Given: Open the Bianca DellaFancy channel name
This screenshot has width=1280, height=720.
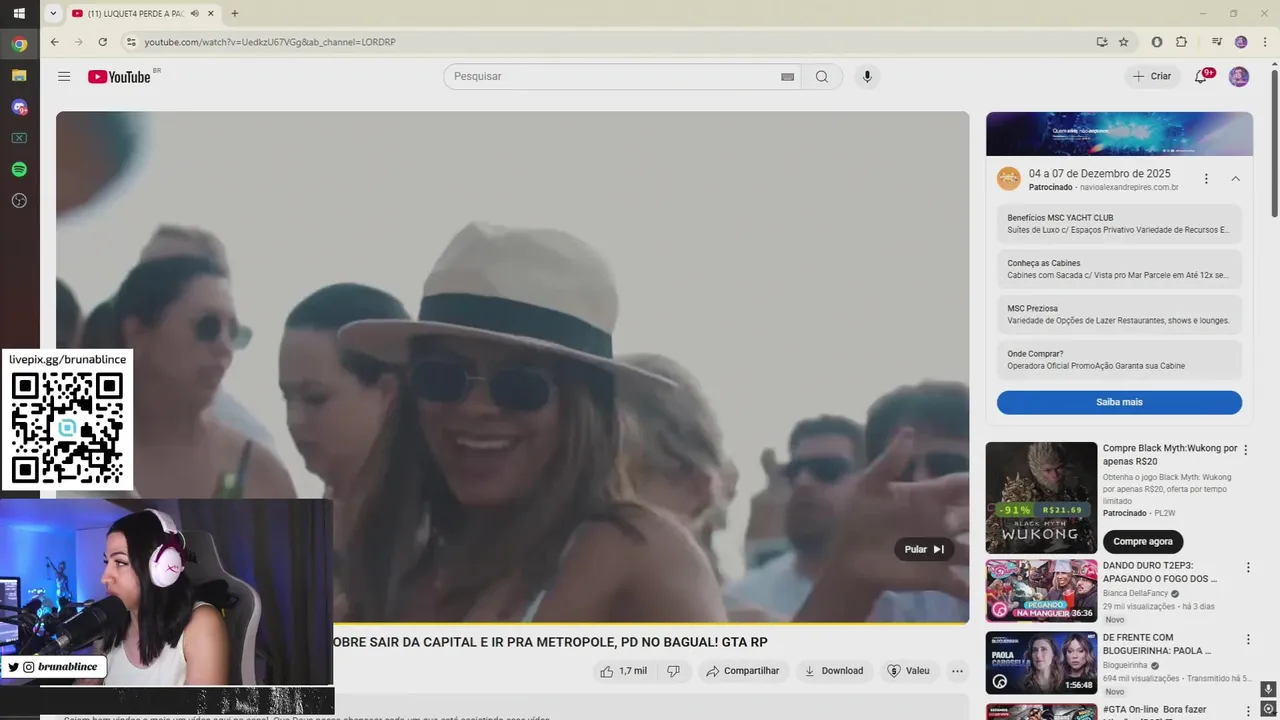Looking at the screenshot, I should pos(1137,593).
